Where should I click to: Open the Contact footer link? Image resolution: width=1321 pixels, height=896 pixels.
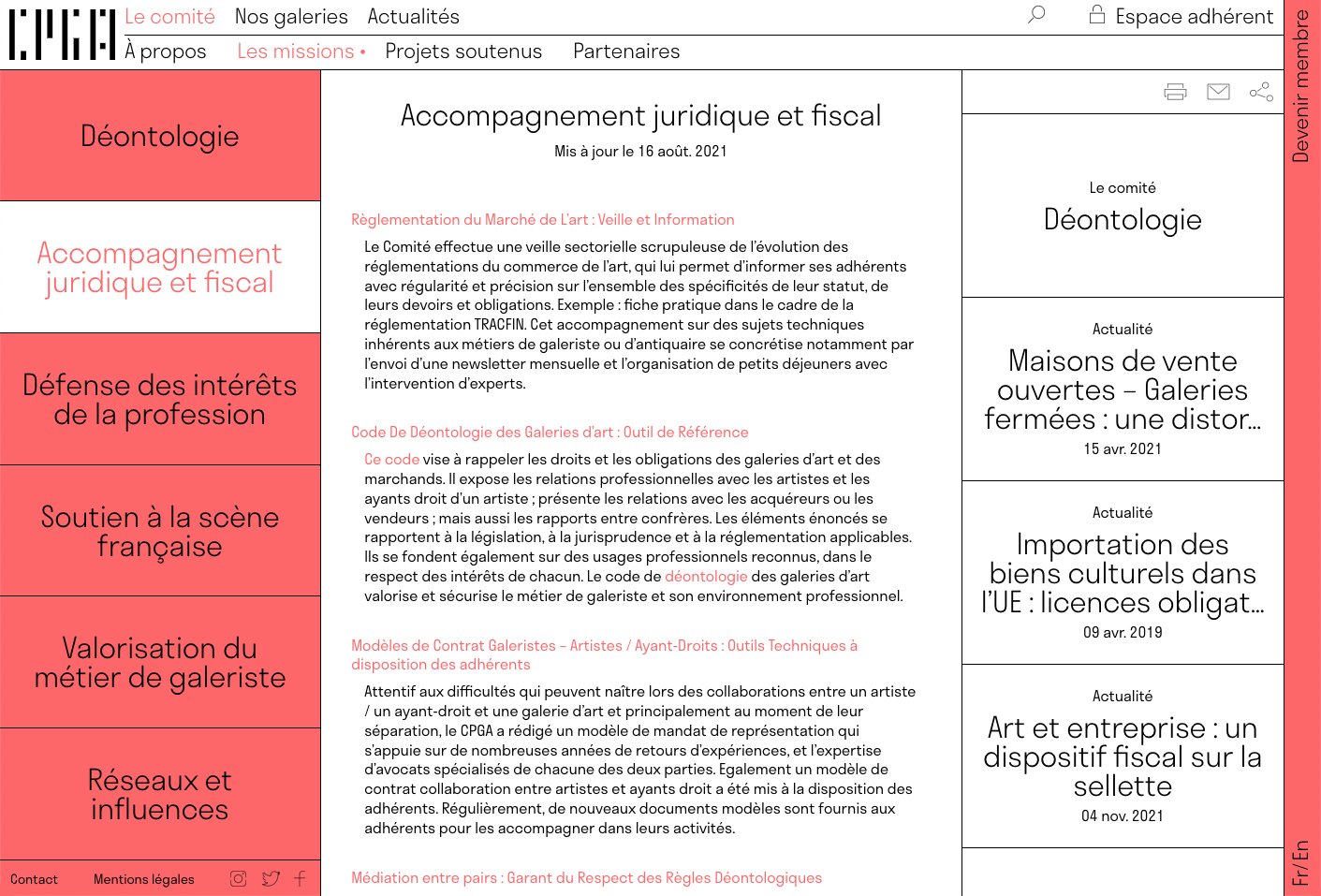pos(34,879)
